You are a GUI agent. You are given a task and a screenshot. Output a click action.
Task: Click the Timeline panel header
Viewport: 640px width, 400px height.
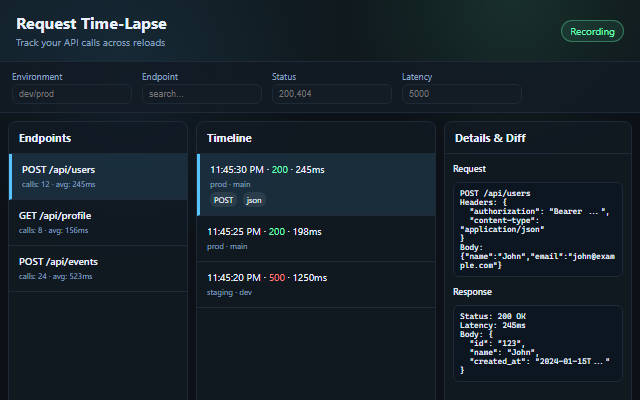point(229,138)
